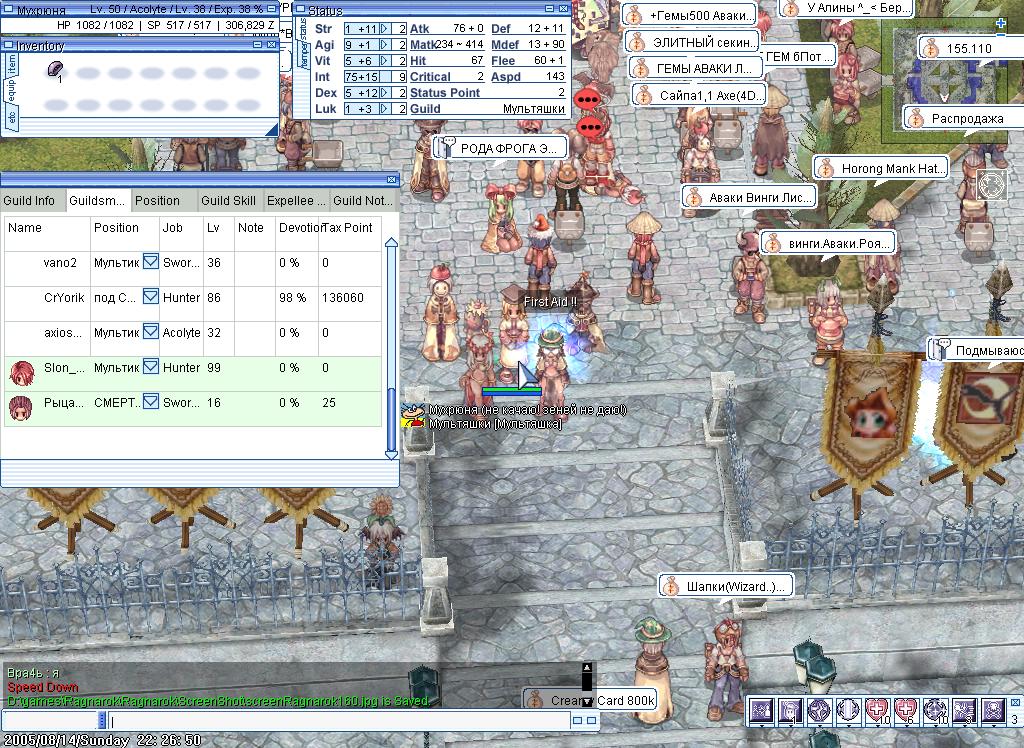Activate the hotkey skill with a cross in a circle

coord(819,710)
